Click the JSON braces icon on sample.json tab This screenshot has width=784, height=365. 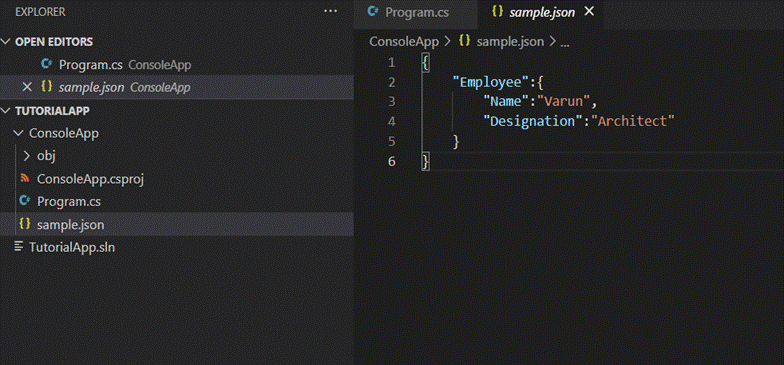[497, 12]
